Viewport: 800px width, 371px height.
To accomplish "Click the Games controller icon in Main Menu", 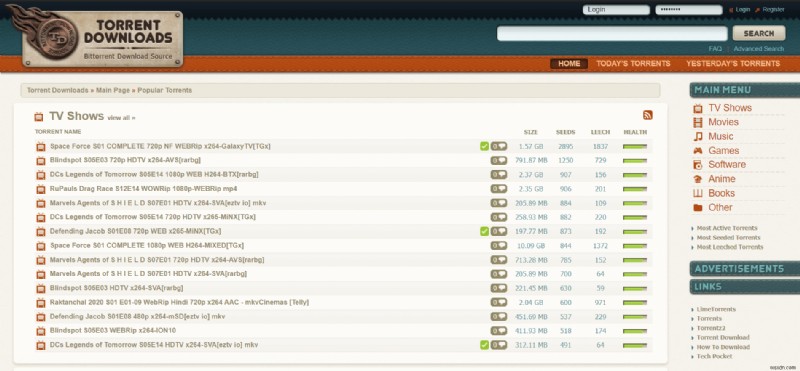I will click(x=698, y=151).
